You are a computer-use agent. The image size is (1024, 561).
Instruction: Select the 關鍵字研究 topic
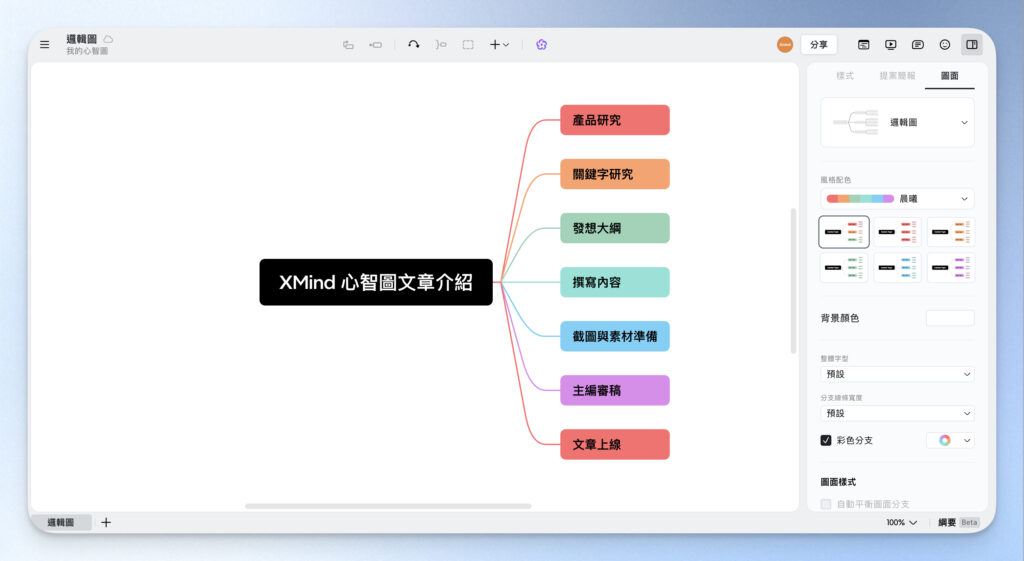pos(615,174)
